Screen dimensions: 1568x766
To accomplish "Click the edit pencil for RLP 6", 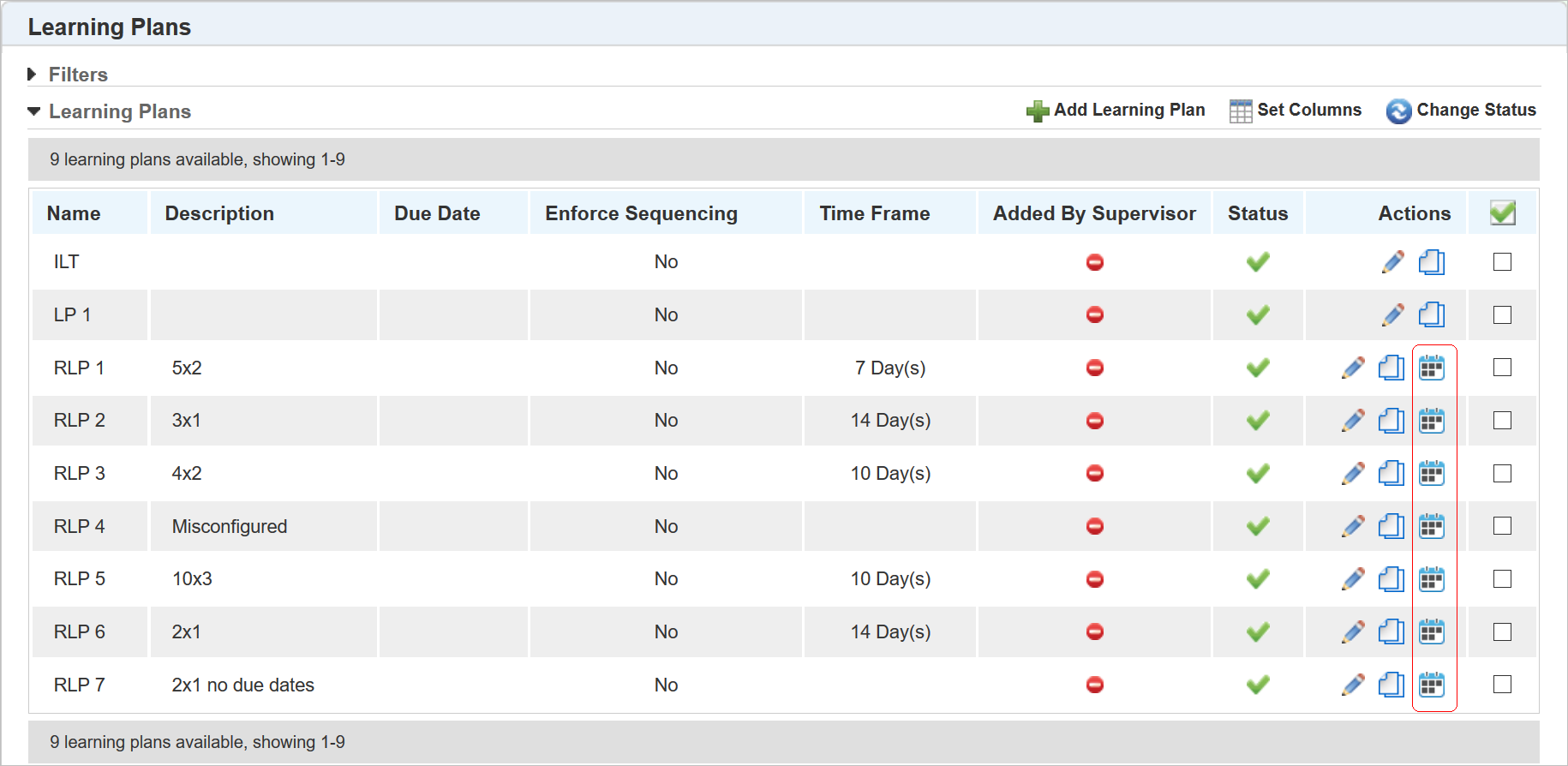I will click(x=1353, y=632).
